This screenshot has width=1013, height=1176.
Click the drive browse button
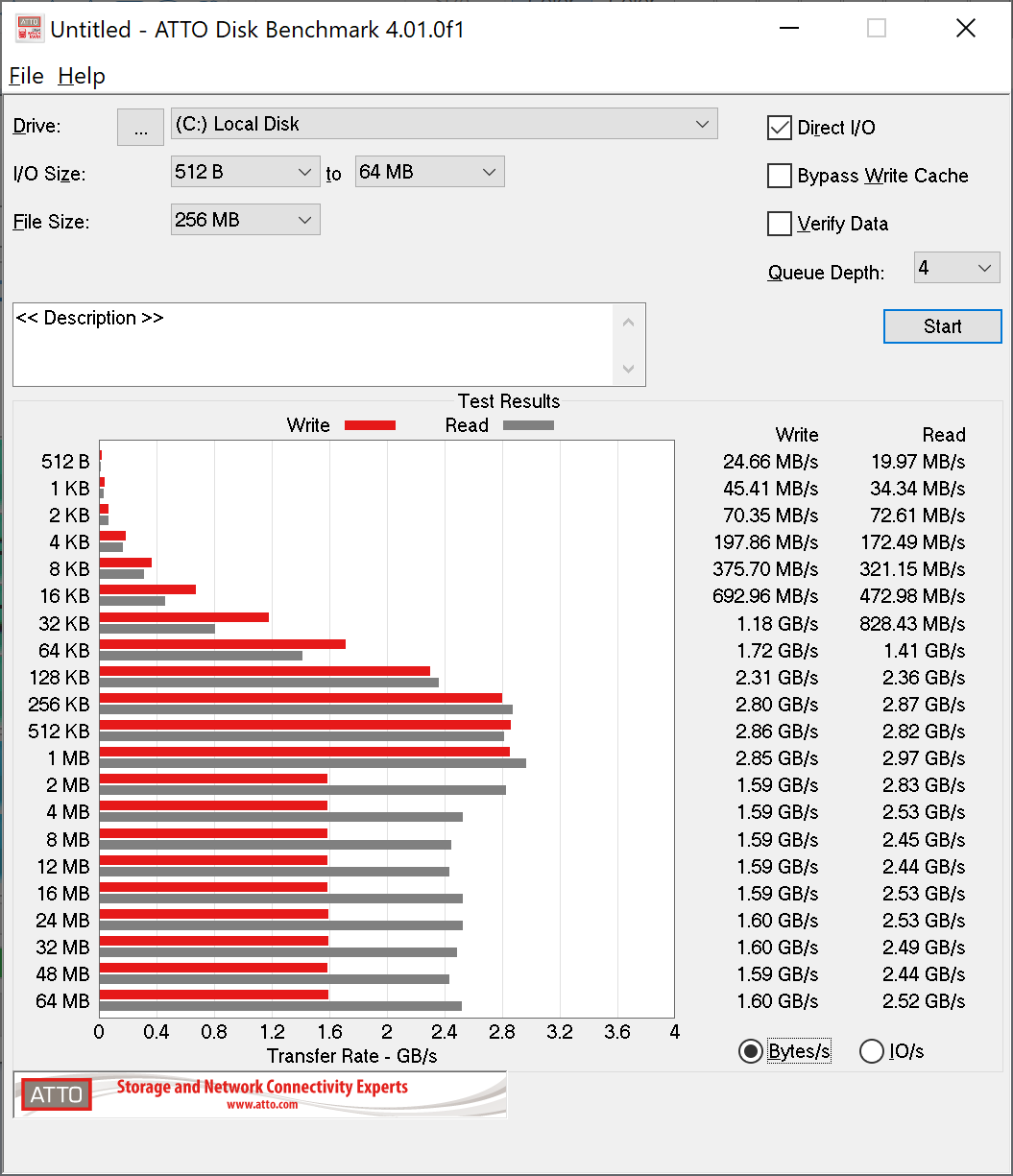tap(141, 128)
